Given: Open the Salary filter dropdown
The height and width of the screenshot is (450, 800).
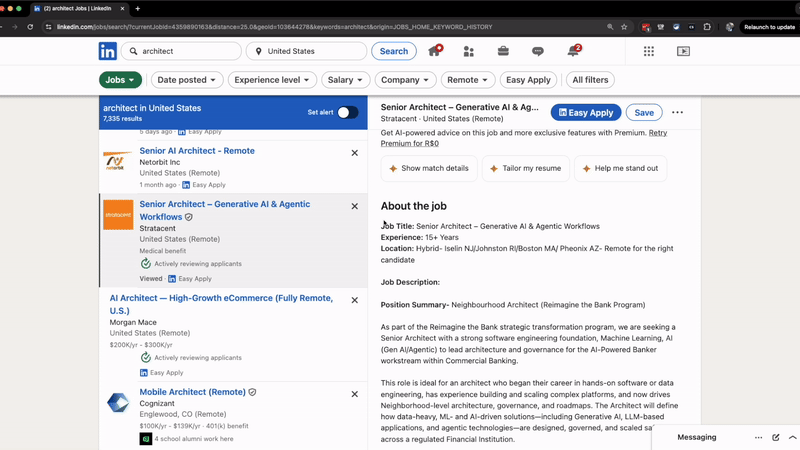Looking at the screenshot, I should pyautogui.click(x=345, y=80).
